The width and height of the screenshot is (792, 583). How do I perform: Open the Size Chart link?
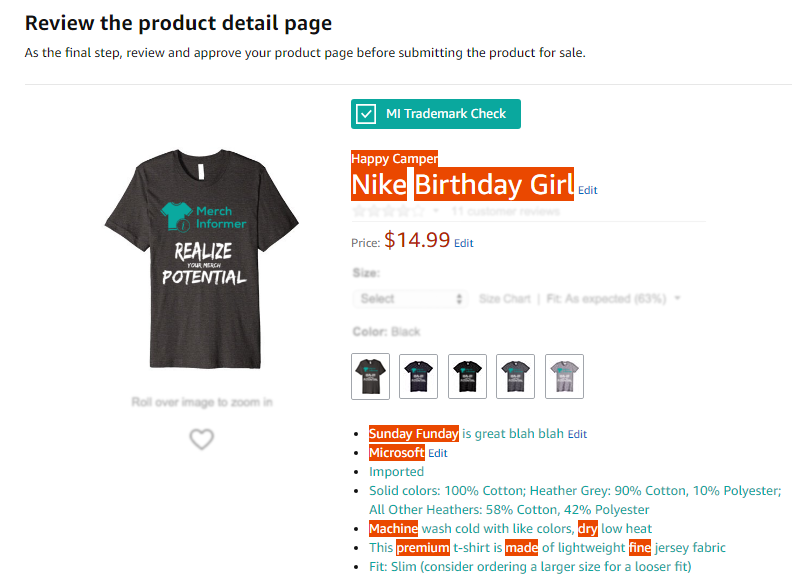505,299
